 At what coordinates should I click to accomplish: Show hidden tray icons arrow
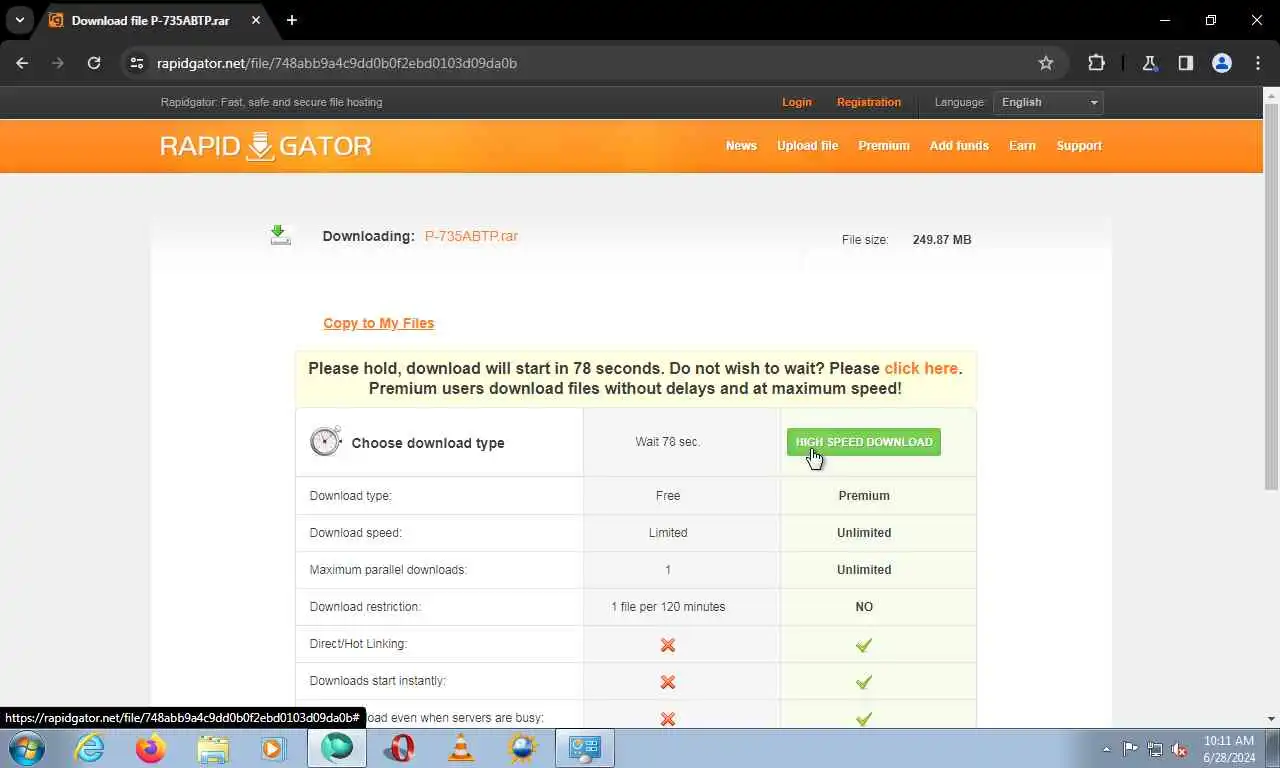[x=1106, y=749]
